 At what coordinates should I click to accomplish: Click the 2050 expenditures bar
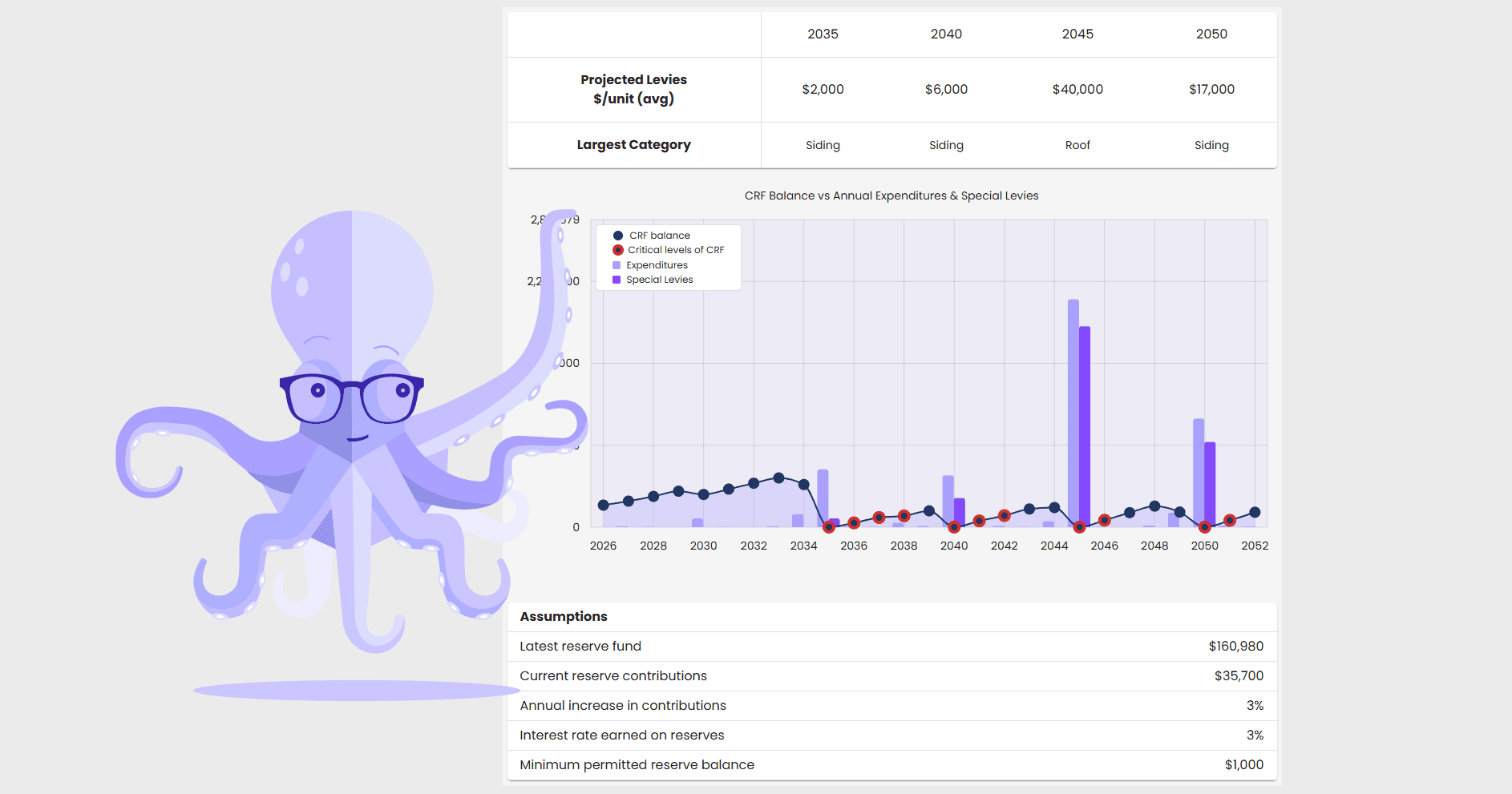coord(1199,473)
